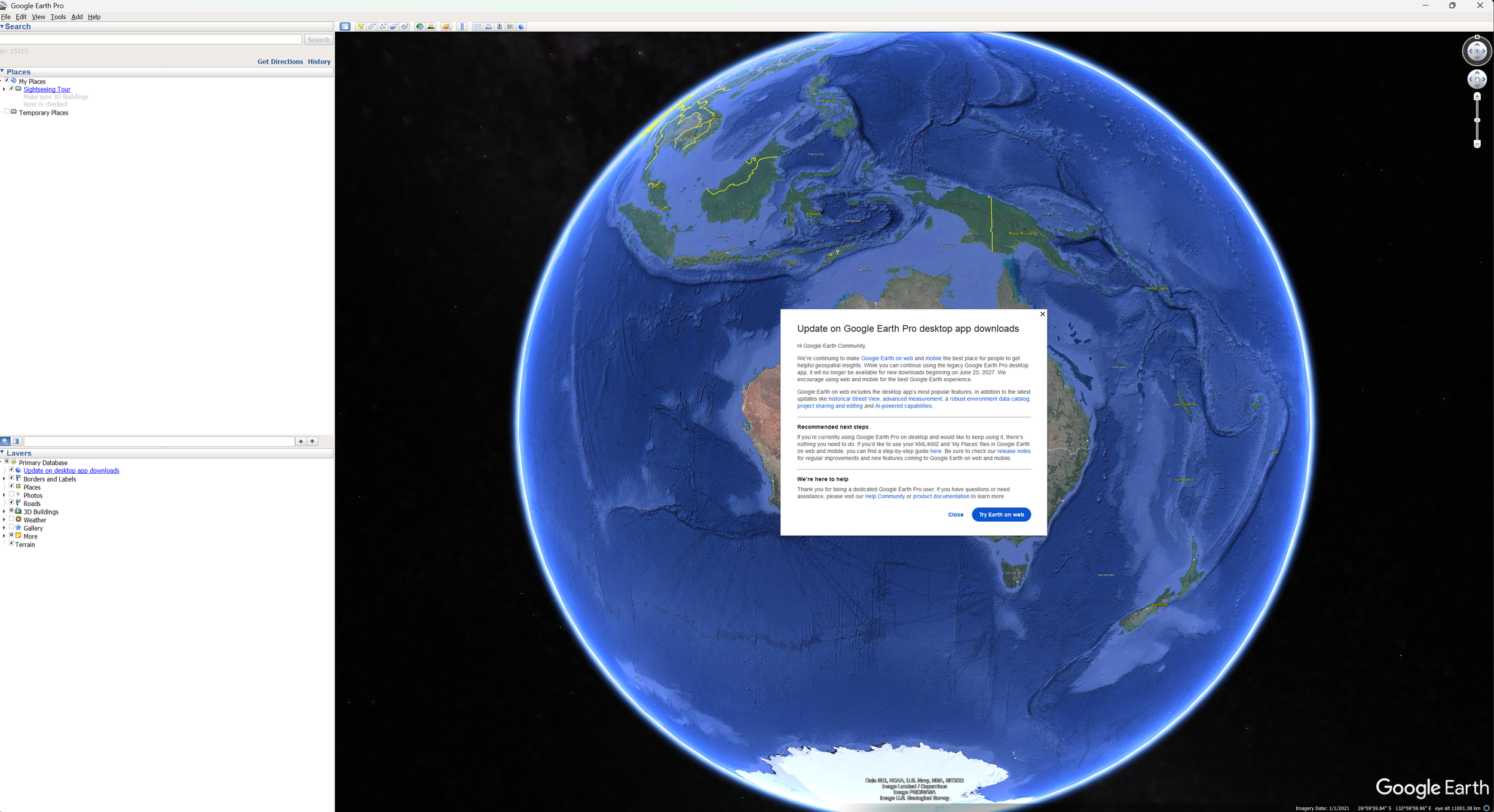Open the Add menu

[77, 17]
